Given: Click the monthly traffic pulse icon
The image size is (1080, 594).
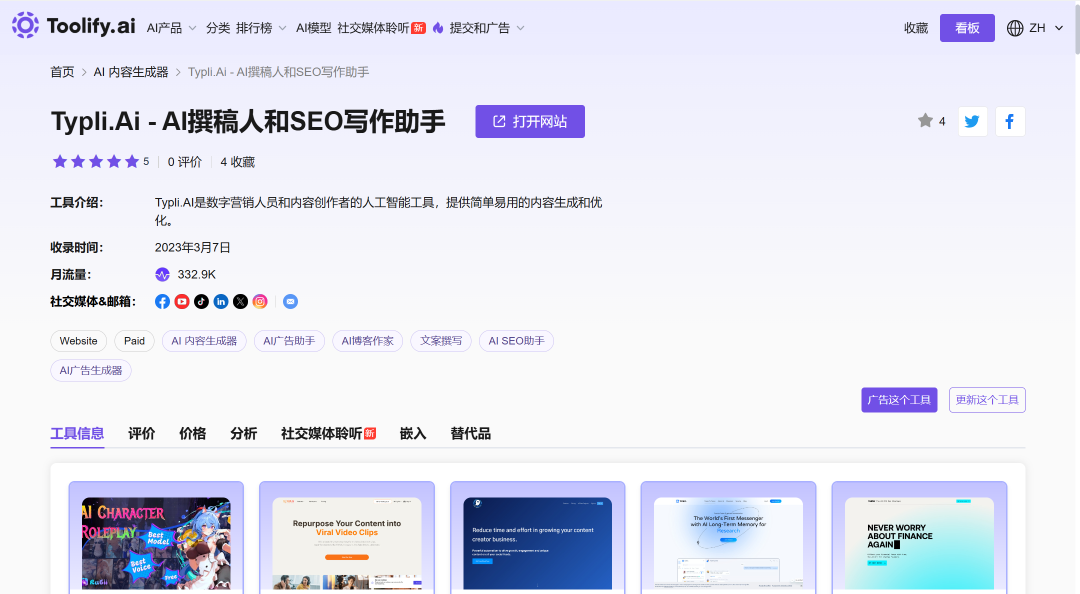Looking at the screenshot, I should (163, 275).
